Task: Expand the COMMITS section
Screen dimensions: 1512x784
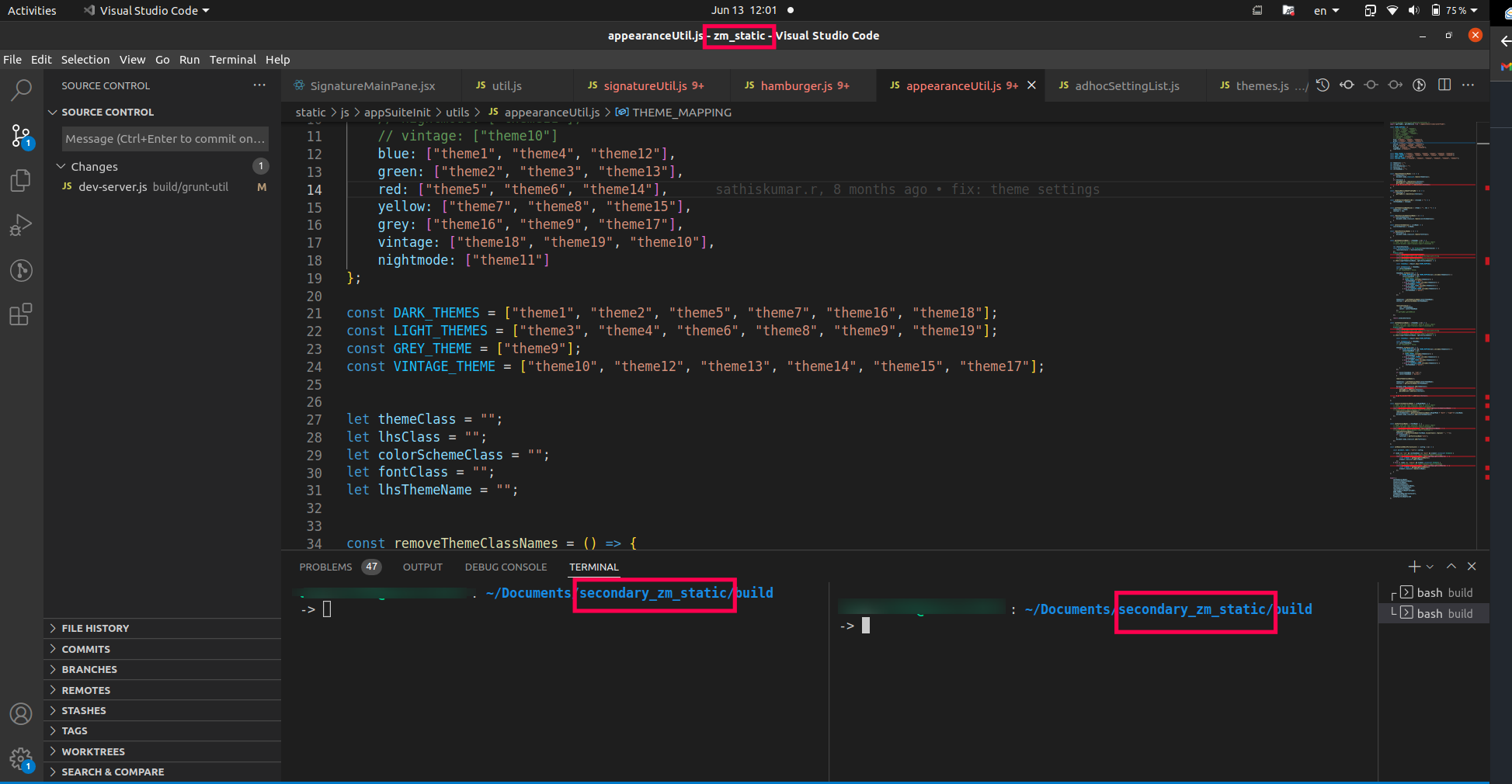Action: (85, 649)
